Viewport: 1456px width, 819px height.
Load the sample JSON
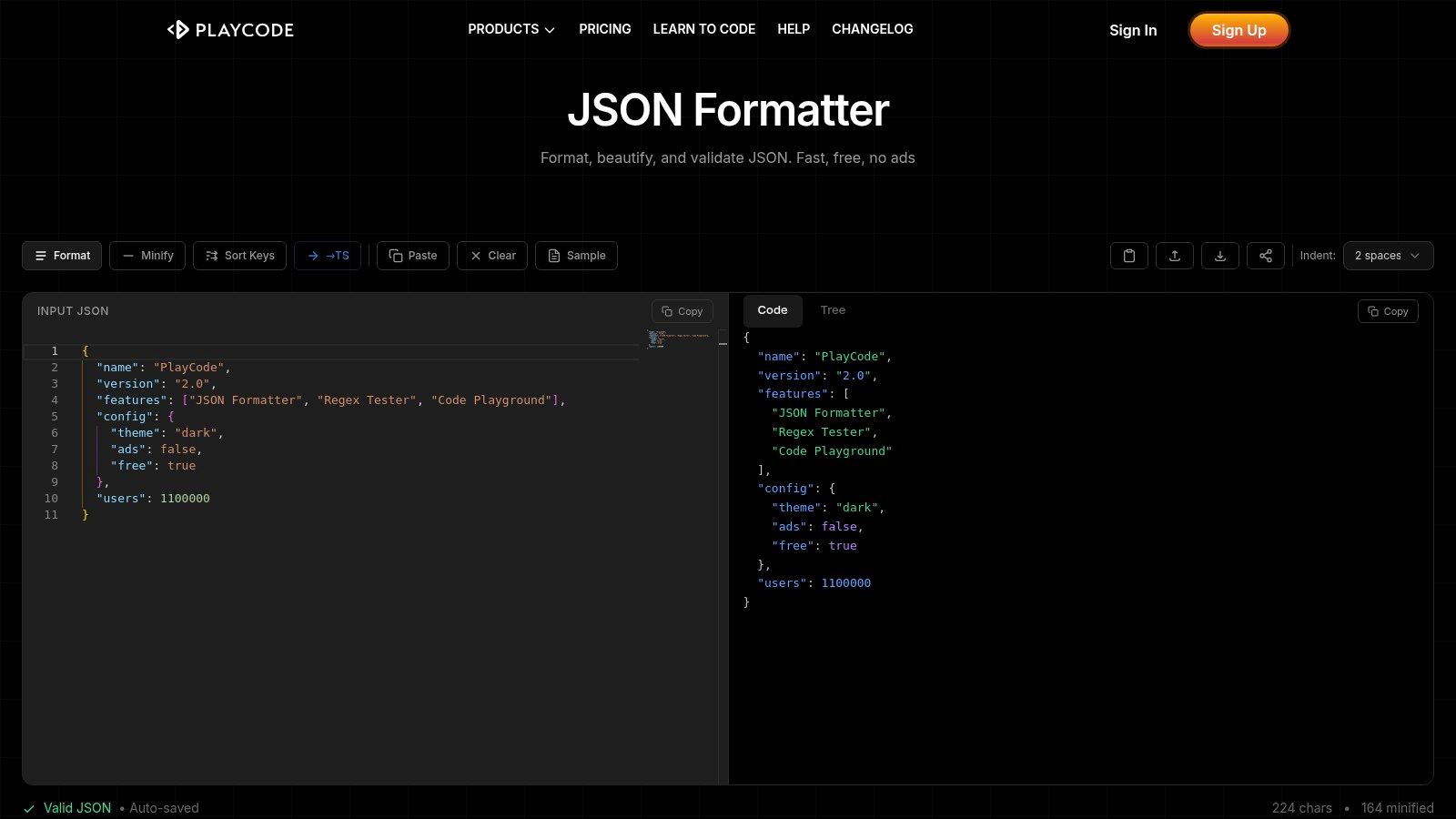(576, 256)
